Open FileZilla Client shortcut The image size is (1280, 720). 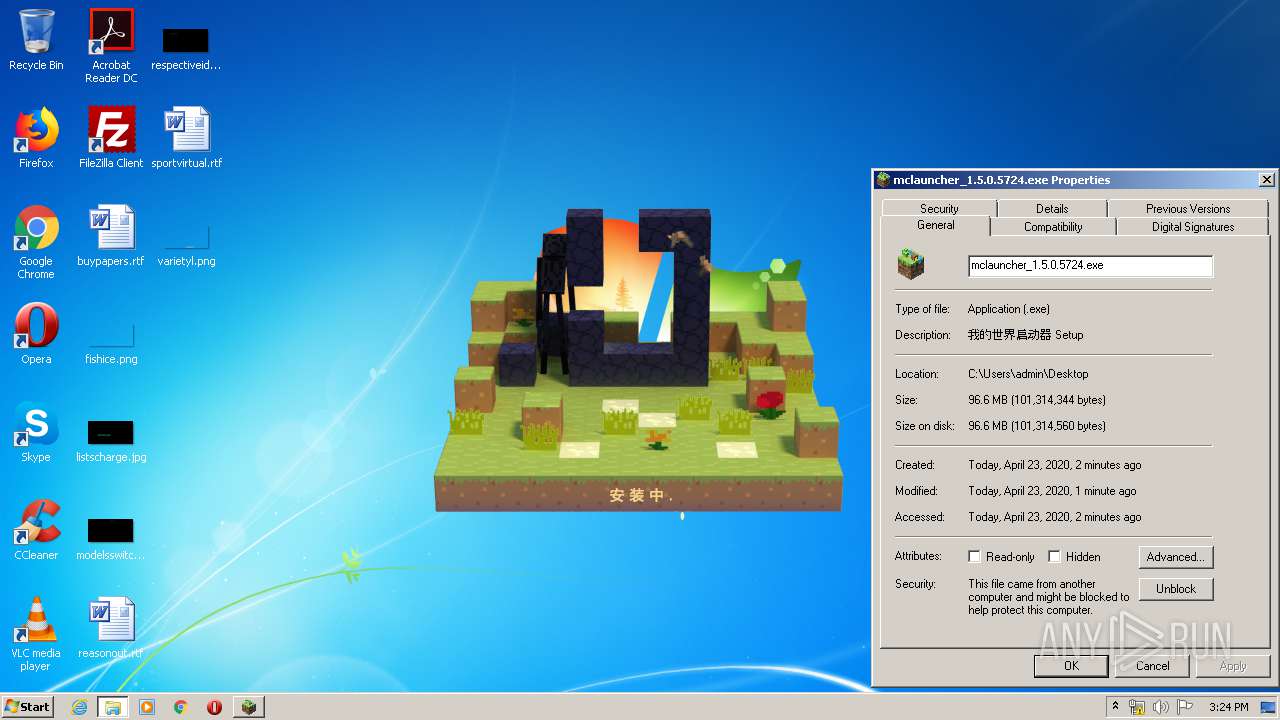pos(111,138)
